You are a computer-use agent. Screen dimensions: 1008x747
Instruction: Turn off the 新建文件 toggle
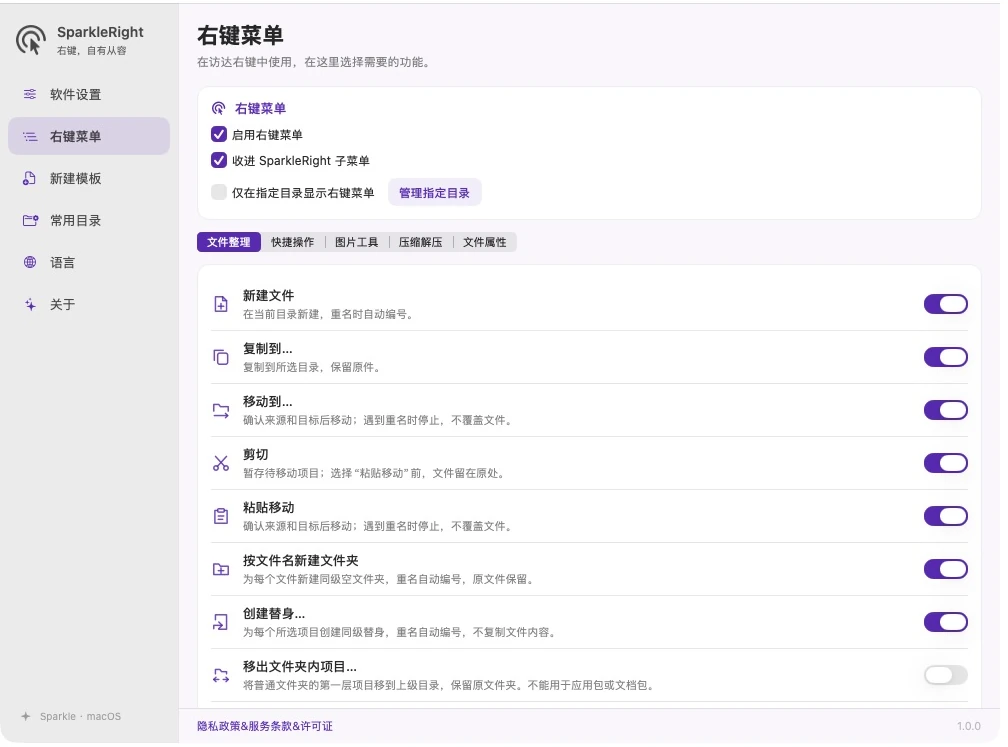click(946, 304)
